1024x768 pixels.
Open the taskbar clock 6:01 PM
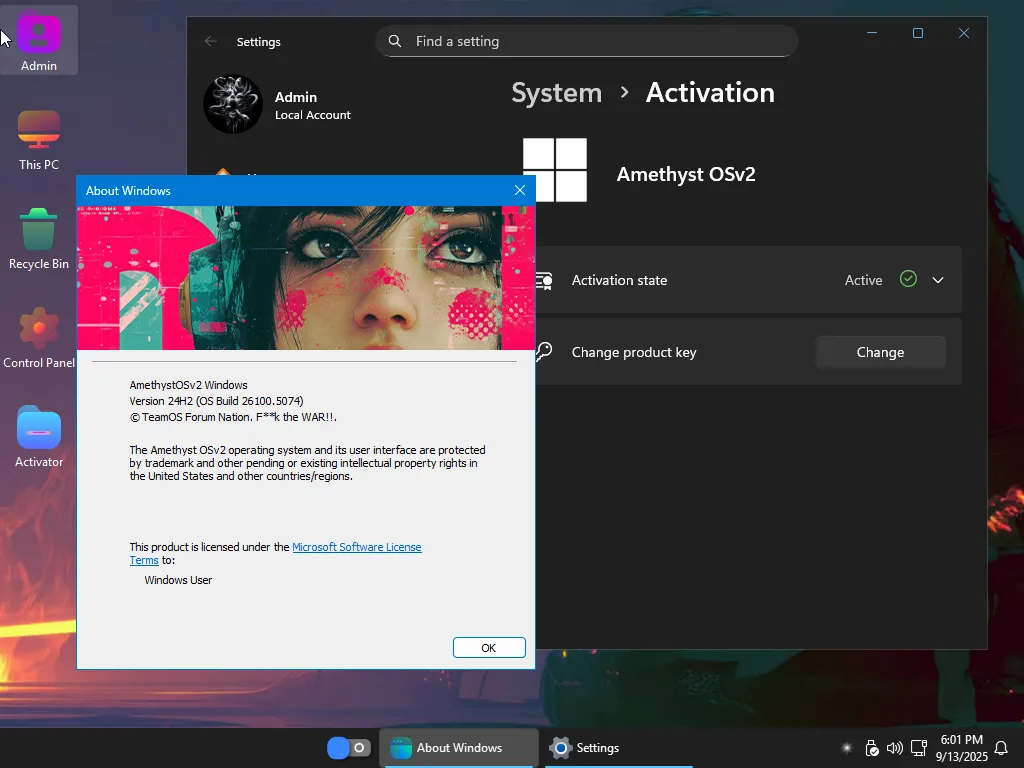(x=961, y=748)
